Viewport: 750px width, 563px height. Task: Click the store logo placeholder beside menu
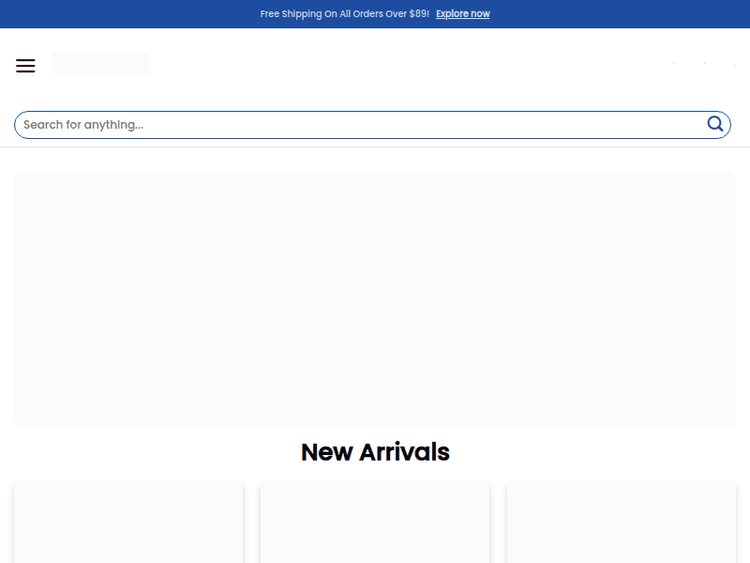100,64
